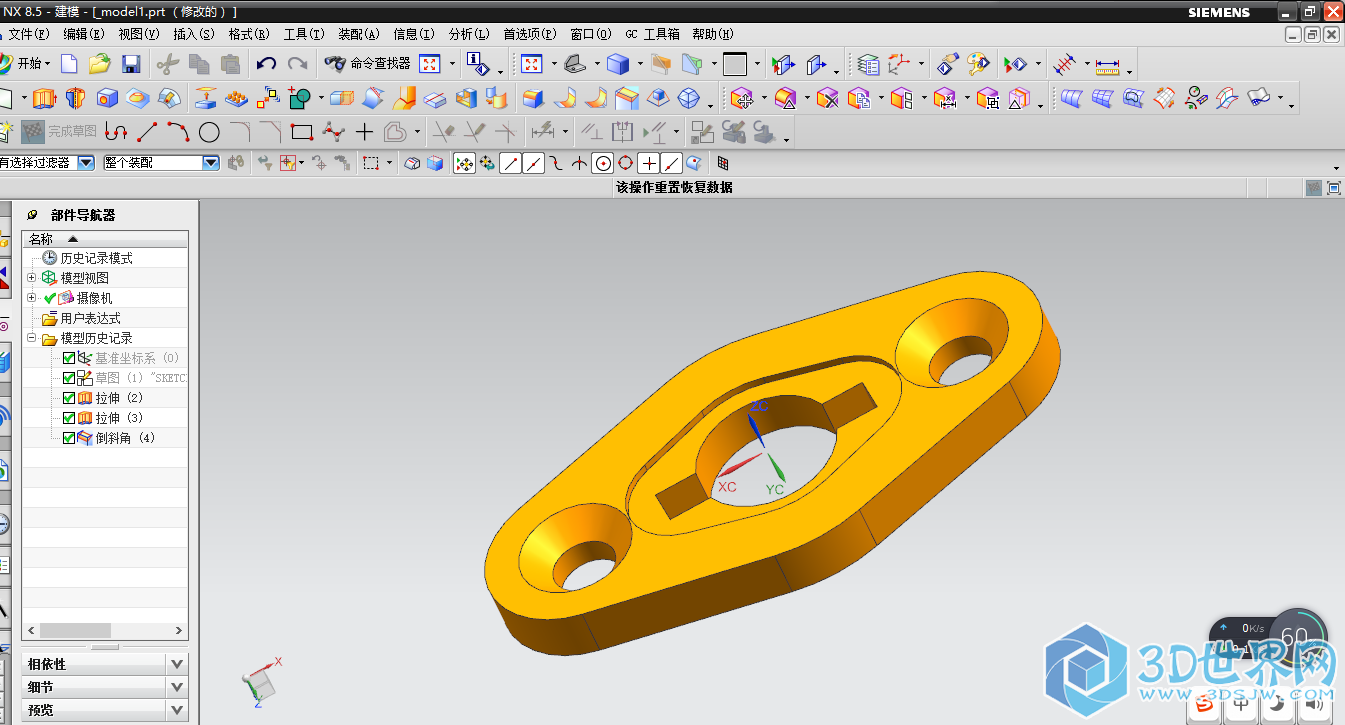Toggle the Arc Center snap point
1345x725 pixels.
coord(603,163)
